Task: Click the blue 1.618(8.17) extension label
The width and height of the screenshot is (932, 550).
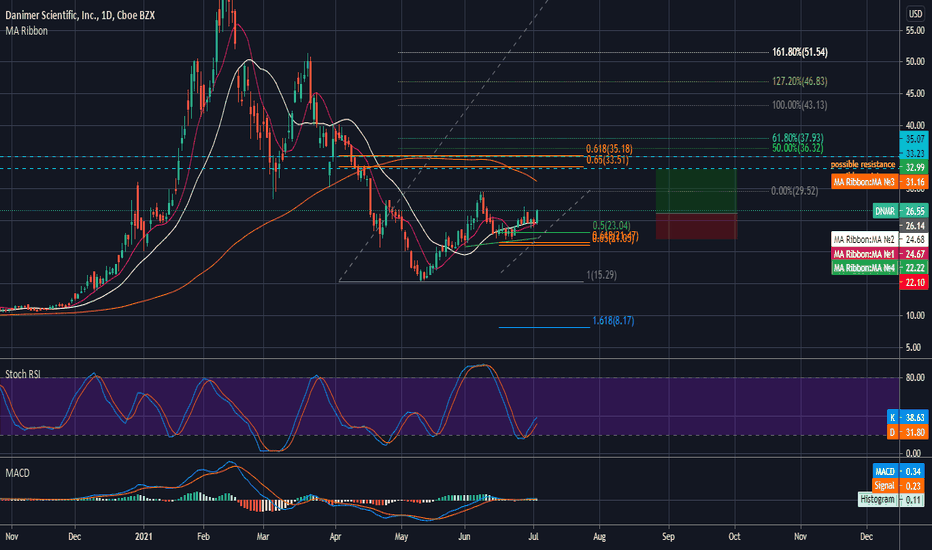Action: click(613, 321)
